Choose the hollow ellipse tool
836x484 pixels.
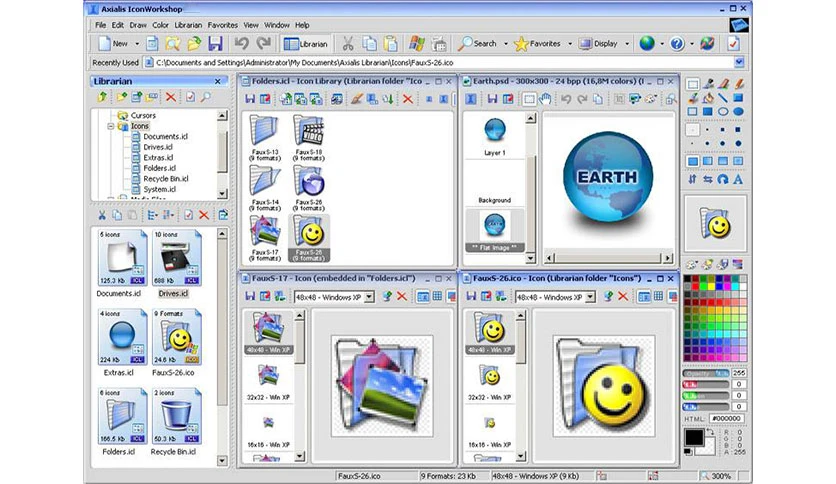[723, 112]
